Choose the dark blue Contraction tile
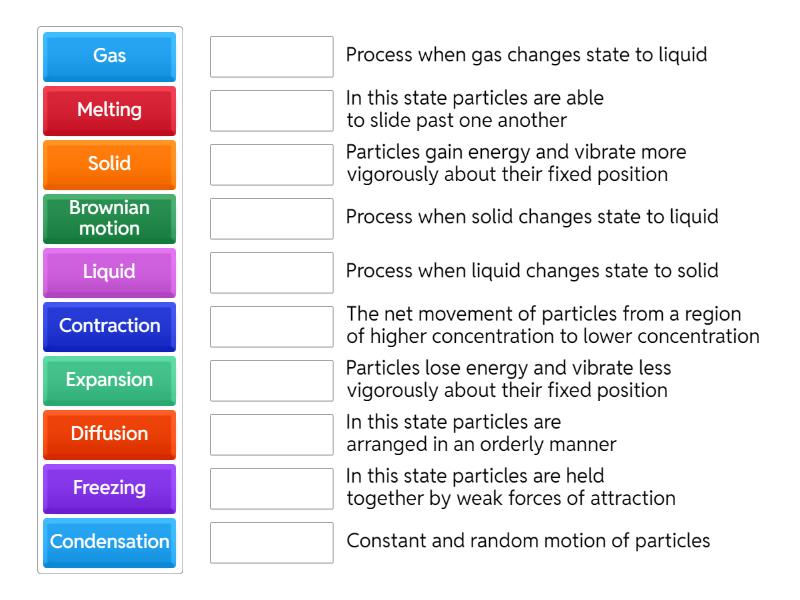 109,326
